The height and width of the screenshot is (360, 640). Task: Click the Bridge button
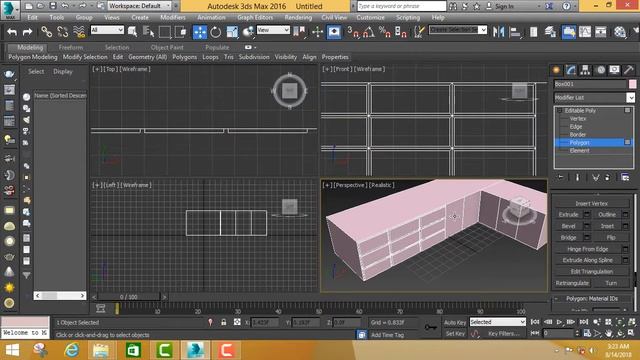568,237
